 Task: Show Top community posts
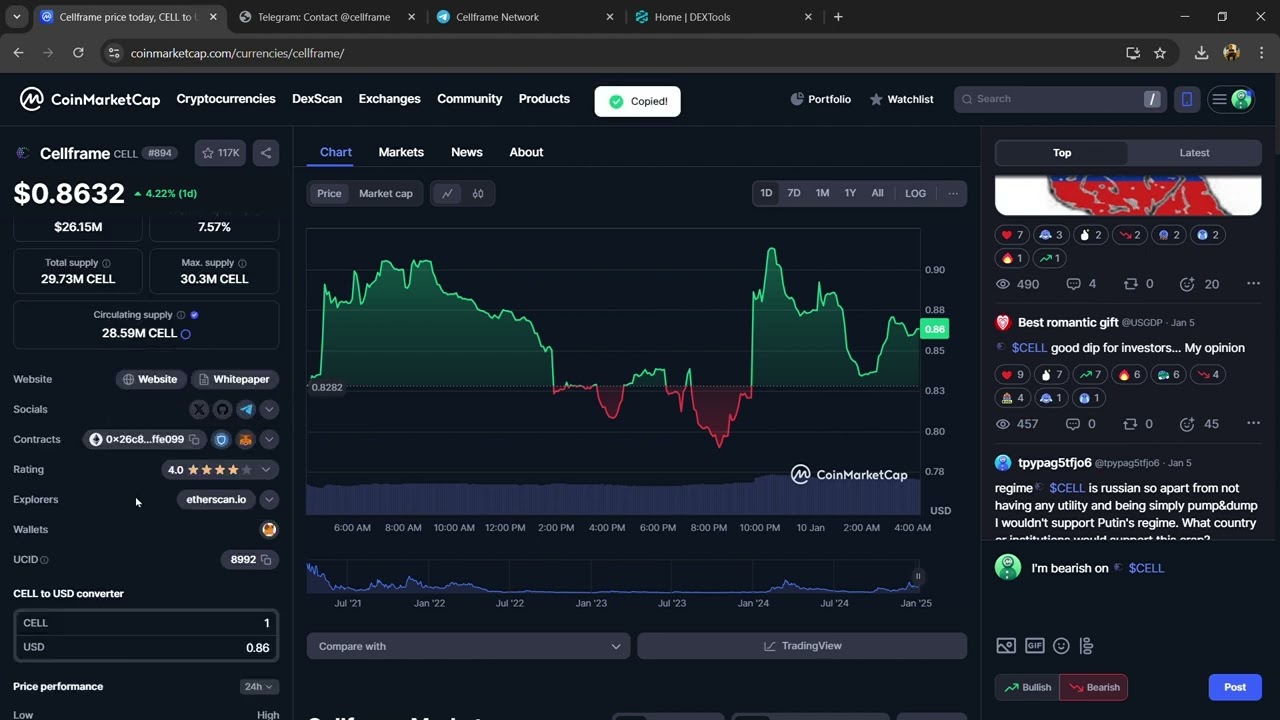pos(1062,153)
